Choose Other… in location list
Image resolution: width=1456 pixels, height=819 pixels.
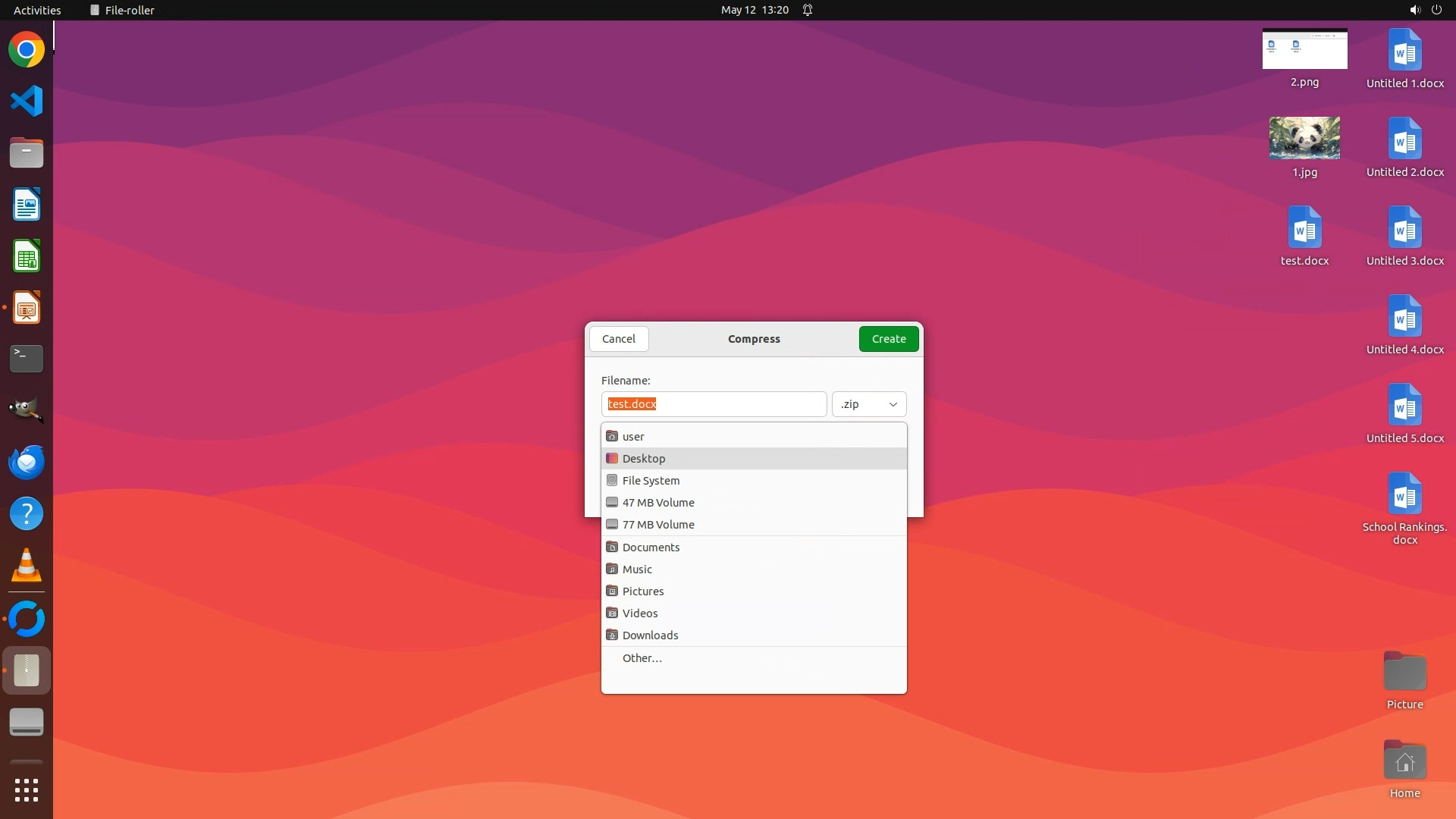[x=642, y=658]
